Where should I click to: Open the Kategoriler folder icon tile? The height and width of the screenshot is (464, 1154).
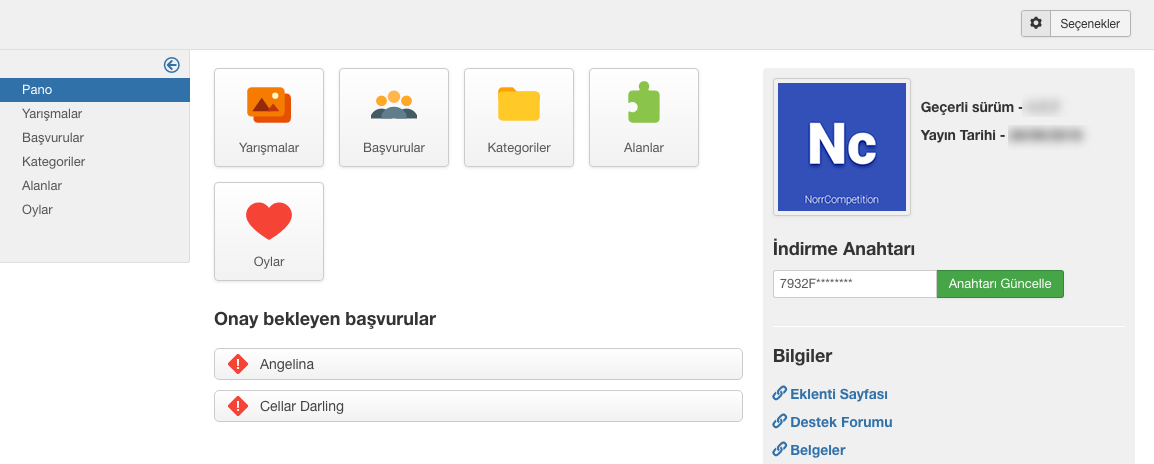click(519, 117)
